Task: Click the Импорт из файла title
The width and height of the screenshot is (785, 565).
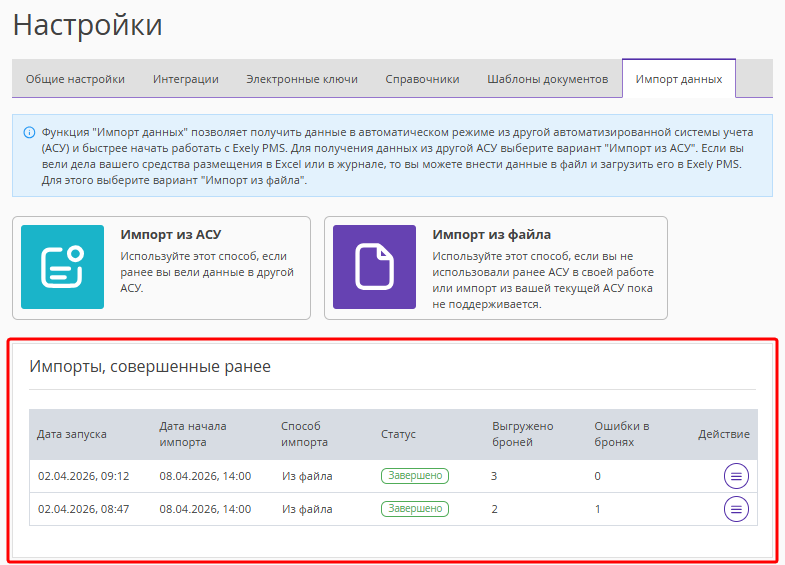Action: [x=492, y=234]
